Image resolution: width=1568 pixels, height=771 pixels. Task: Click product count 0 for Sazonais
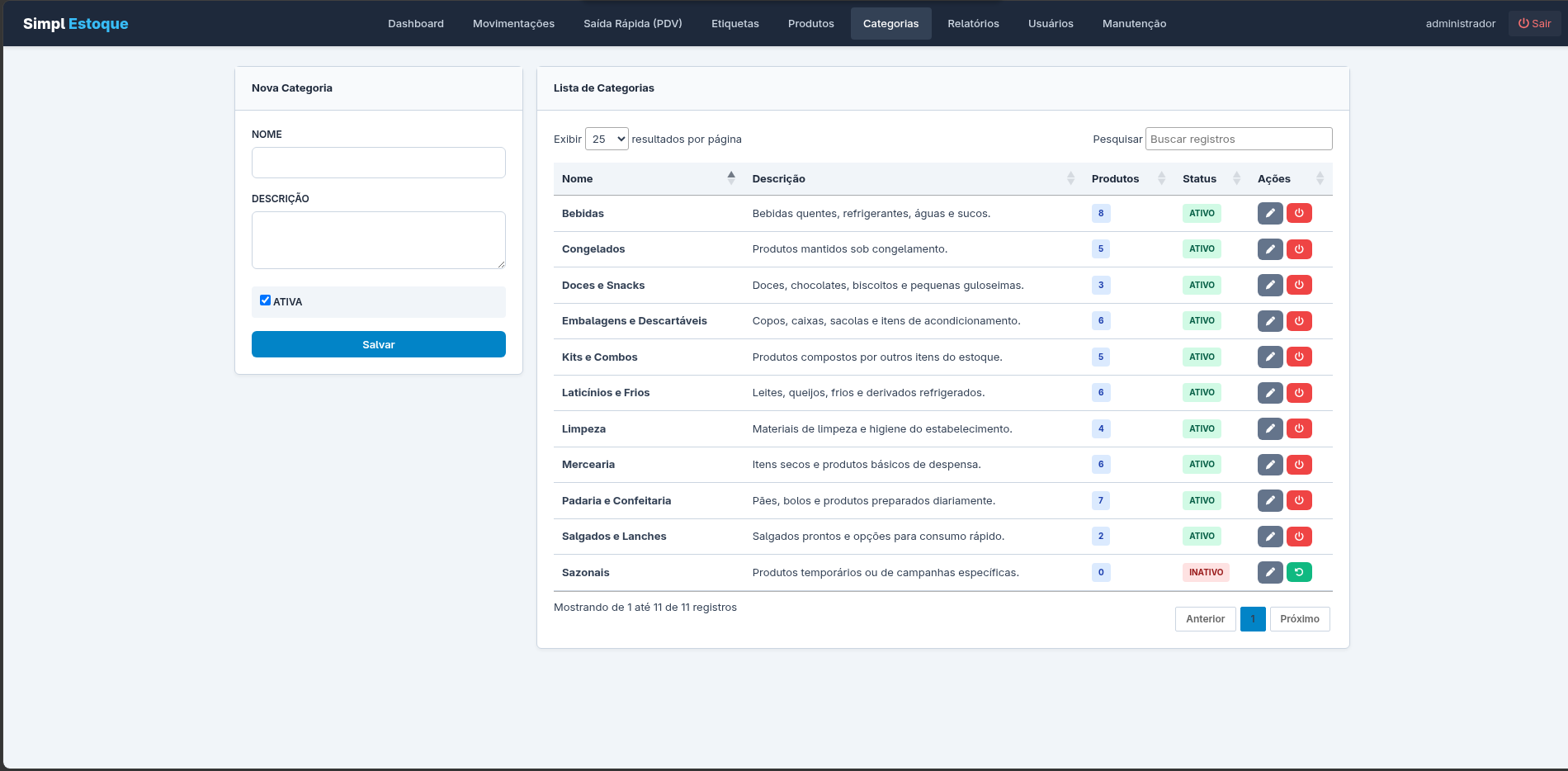pos(1101,572)
